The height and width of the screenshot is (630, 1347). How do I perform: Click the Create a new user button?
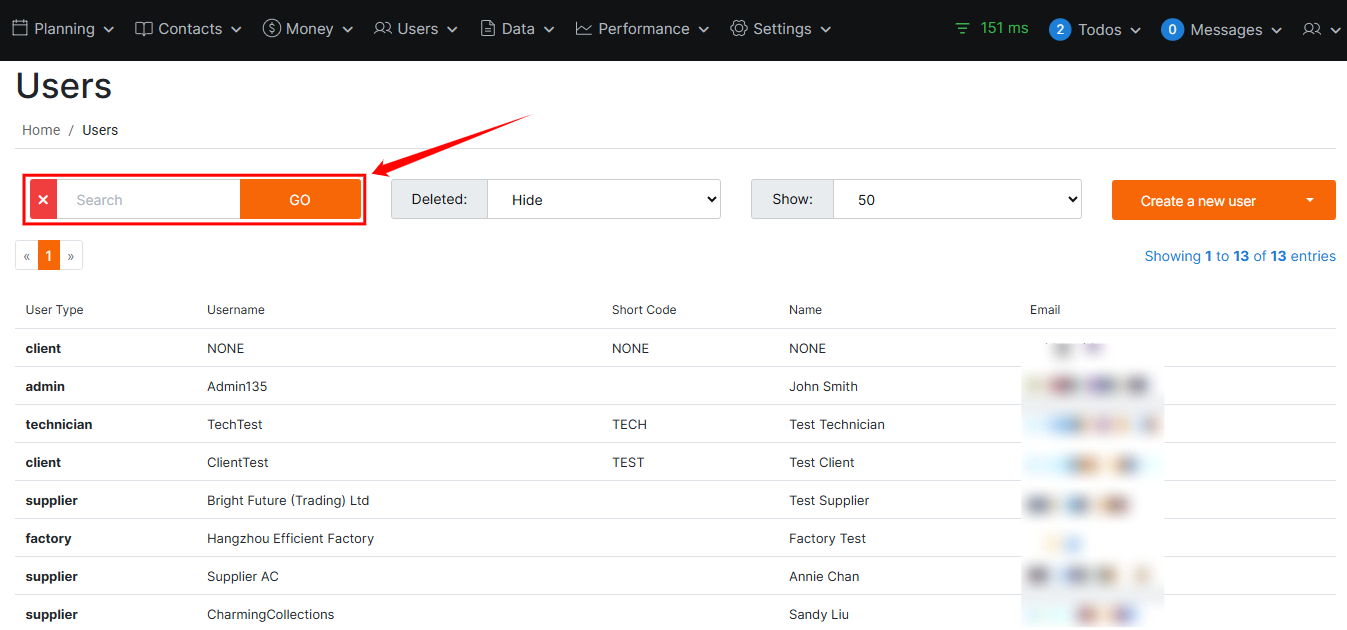pos(1198,201)
